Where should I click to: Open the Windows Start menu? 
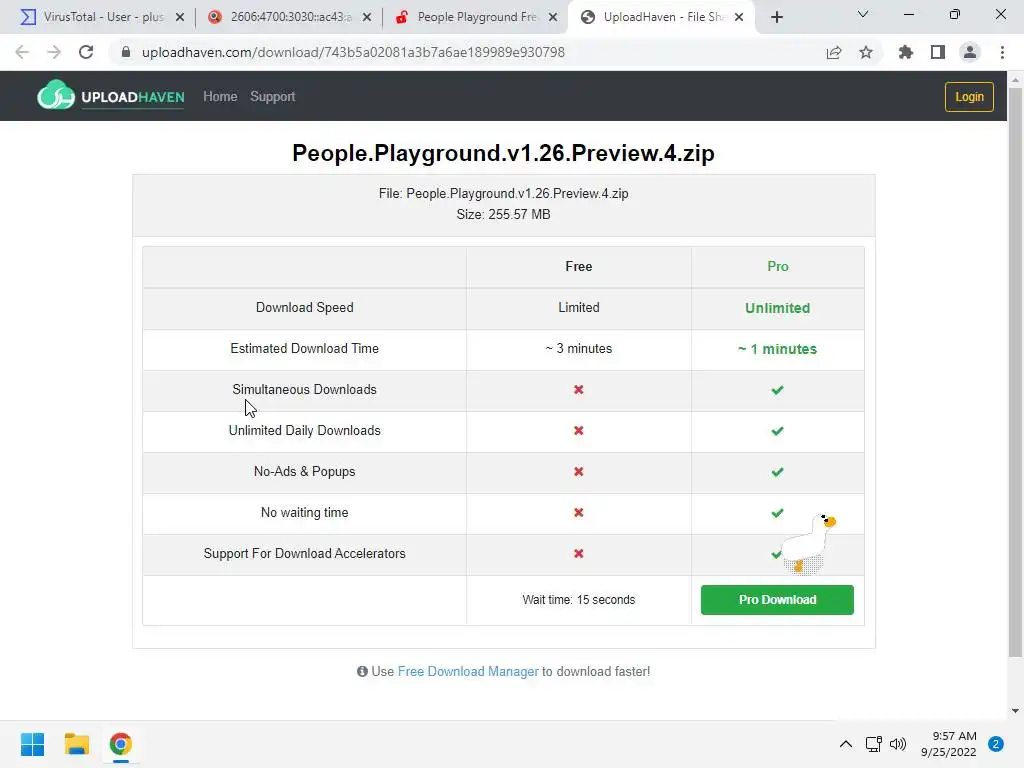[x=33, y=744]
